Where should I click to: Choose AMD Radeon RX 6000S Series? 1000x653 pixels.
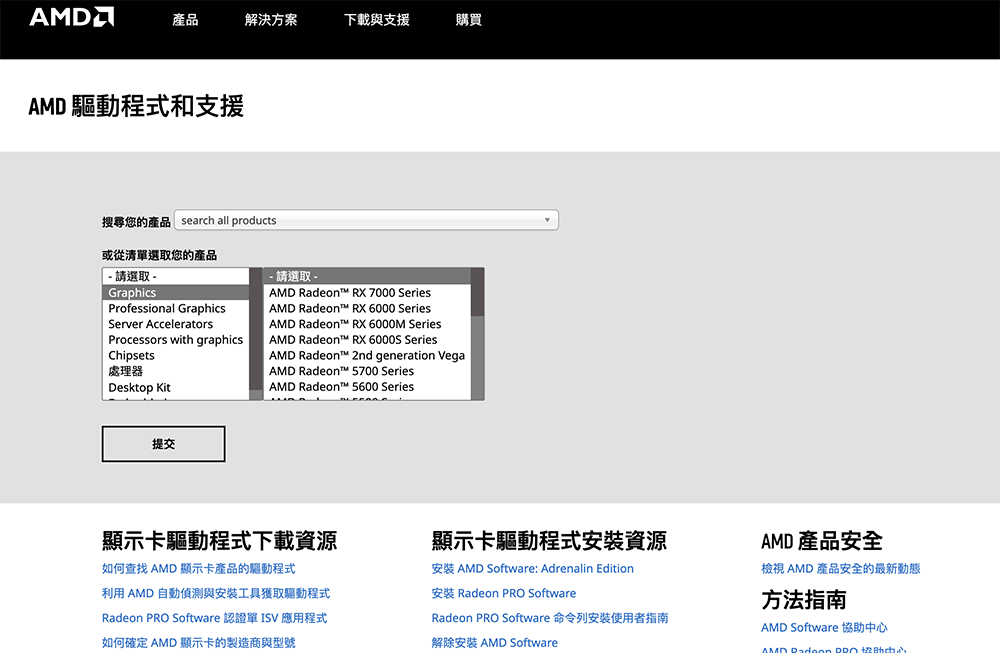[x=367, y=340]
